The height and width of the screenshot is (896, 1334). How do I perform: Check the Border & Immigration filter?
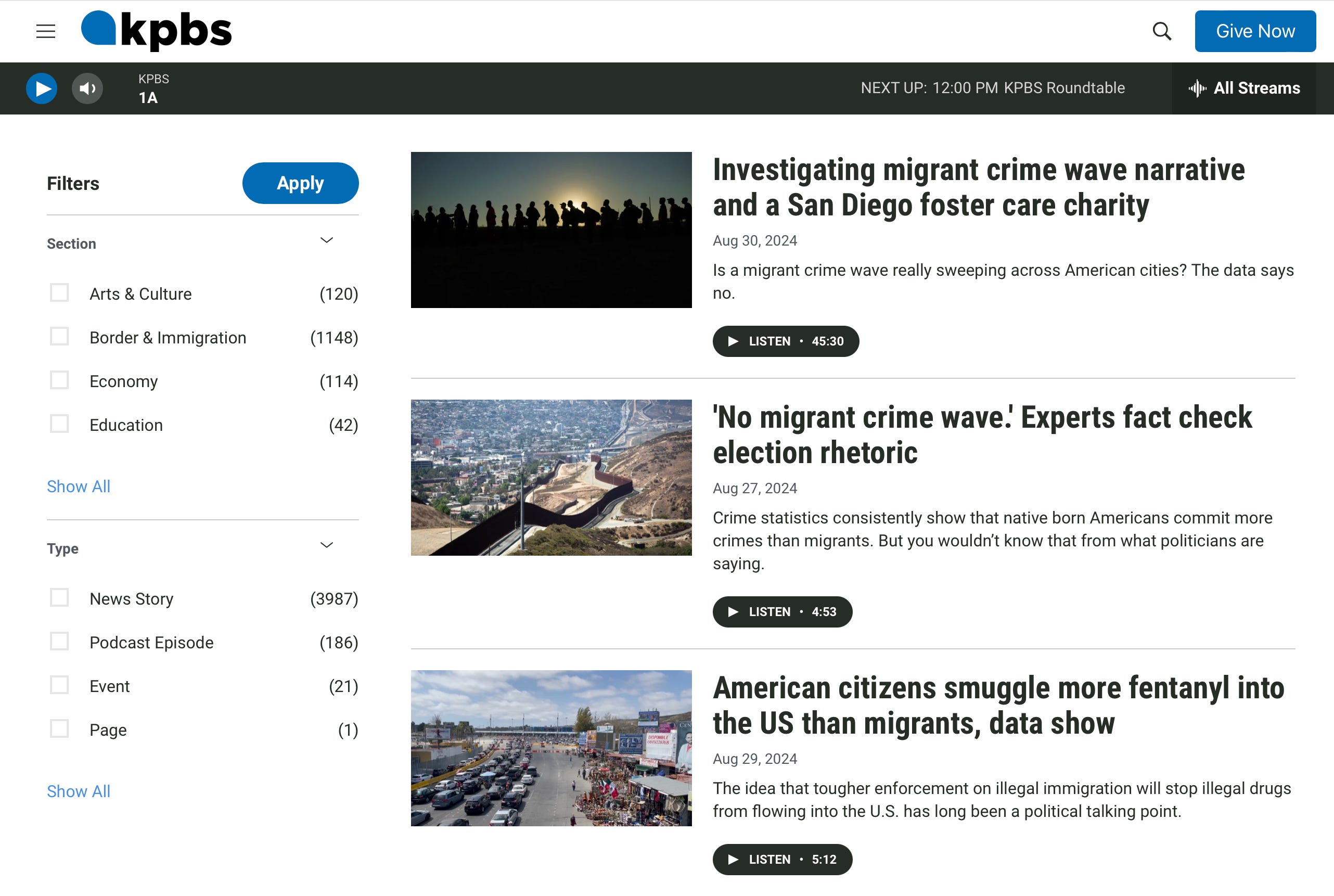tap(59, 336)
